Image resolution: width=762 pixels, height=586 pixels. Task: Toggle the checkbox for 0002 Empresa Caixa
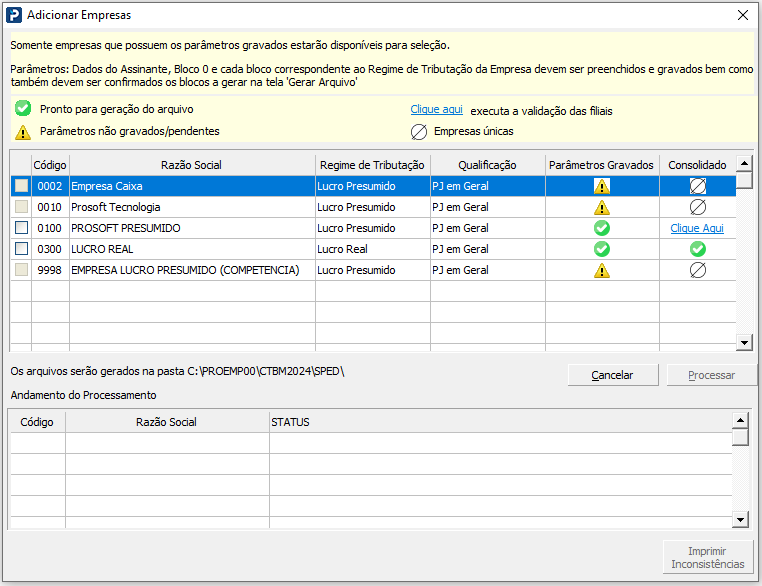click(x=21, y=186)
